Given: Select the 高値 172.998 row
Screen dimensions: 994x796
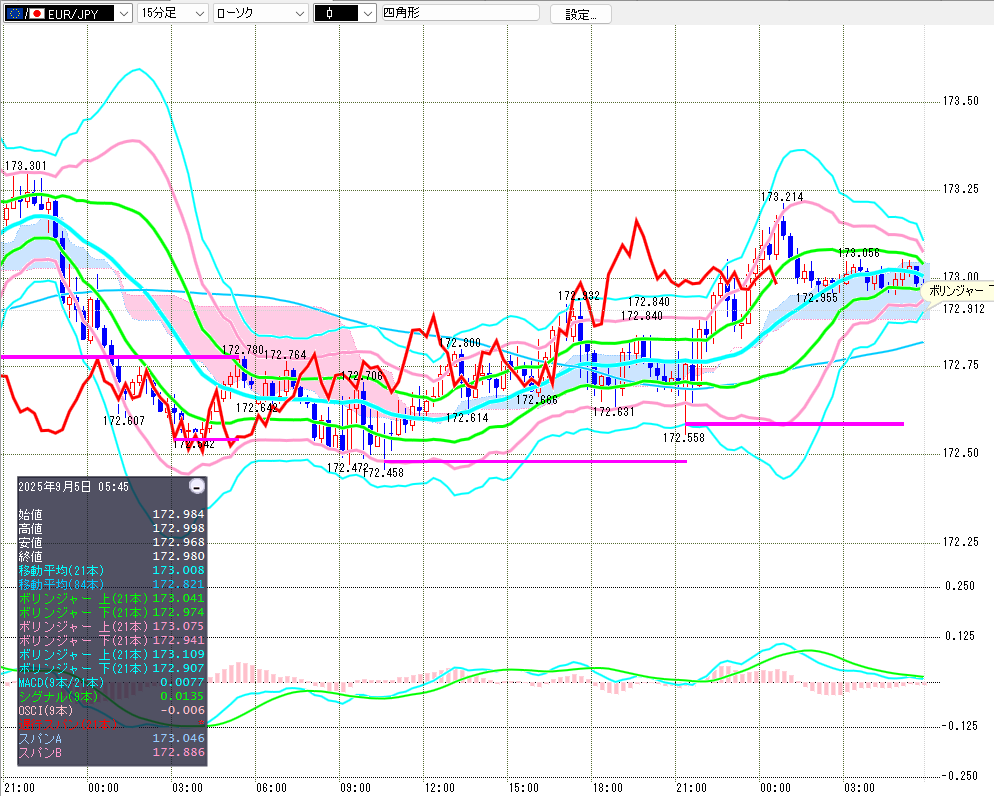Looking at the screenshot, I should [x=112, y=528].
